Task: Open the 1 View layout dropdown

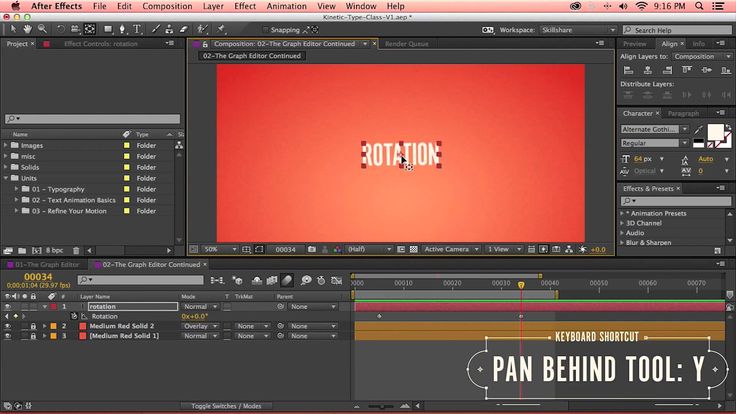Action: click(504, 249)
